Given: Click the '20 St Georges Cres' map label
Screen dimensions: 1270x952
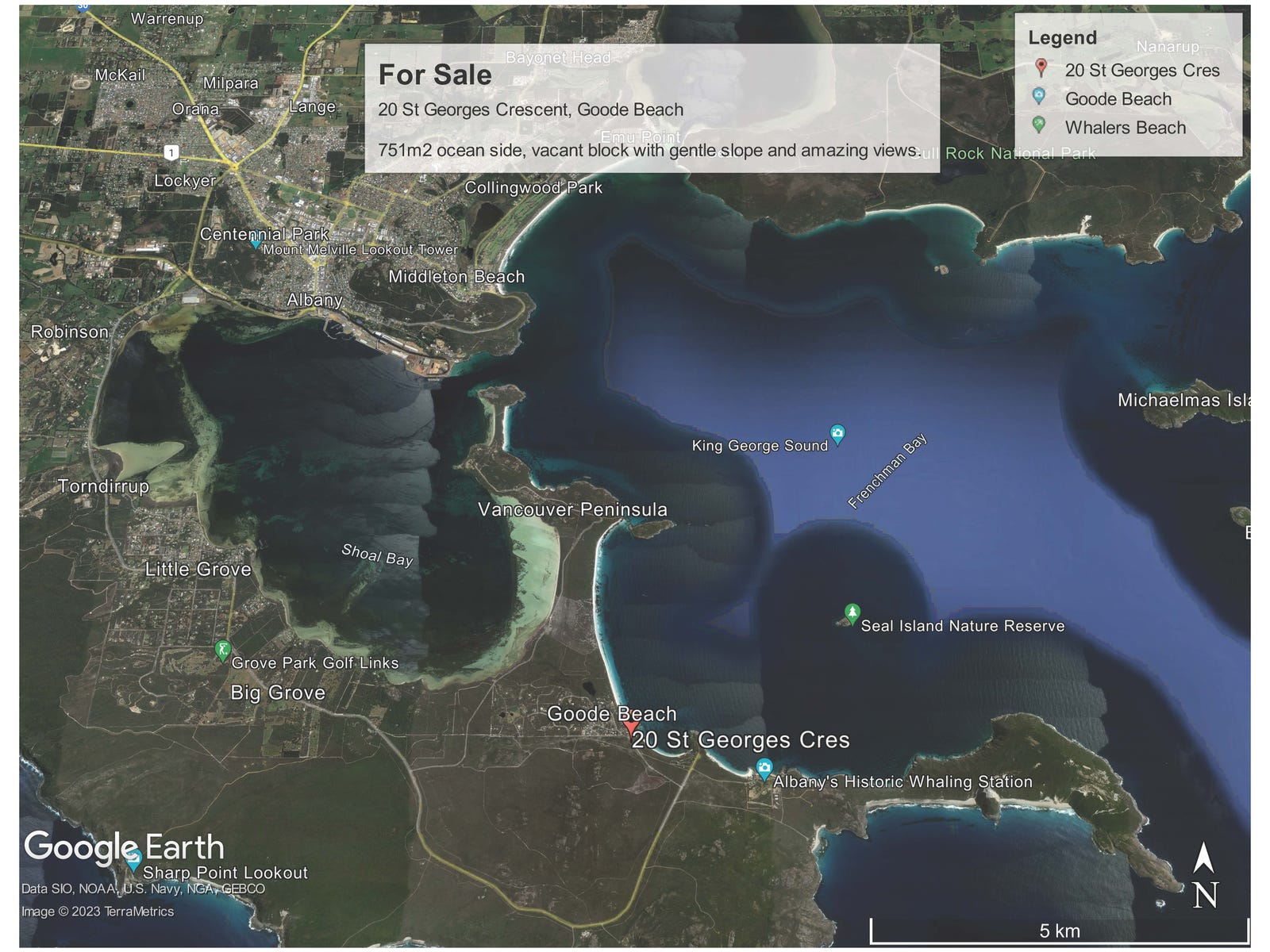Looking at the screenshot, I should pos(741,740).
